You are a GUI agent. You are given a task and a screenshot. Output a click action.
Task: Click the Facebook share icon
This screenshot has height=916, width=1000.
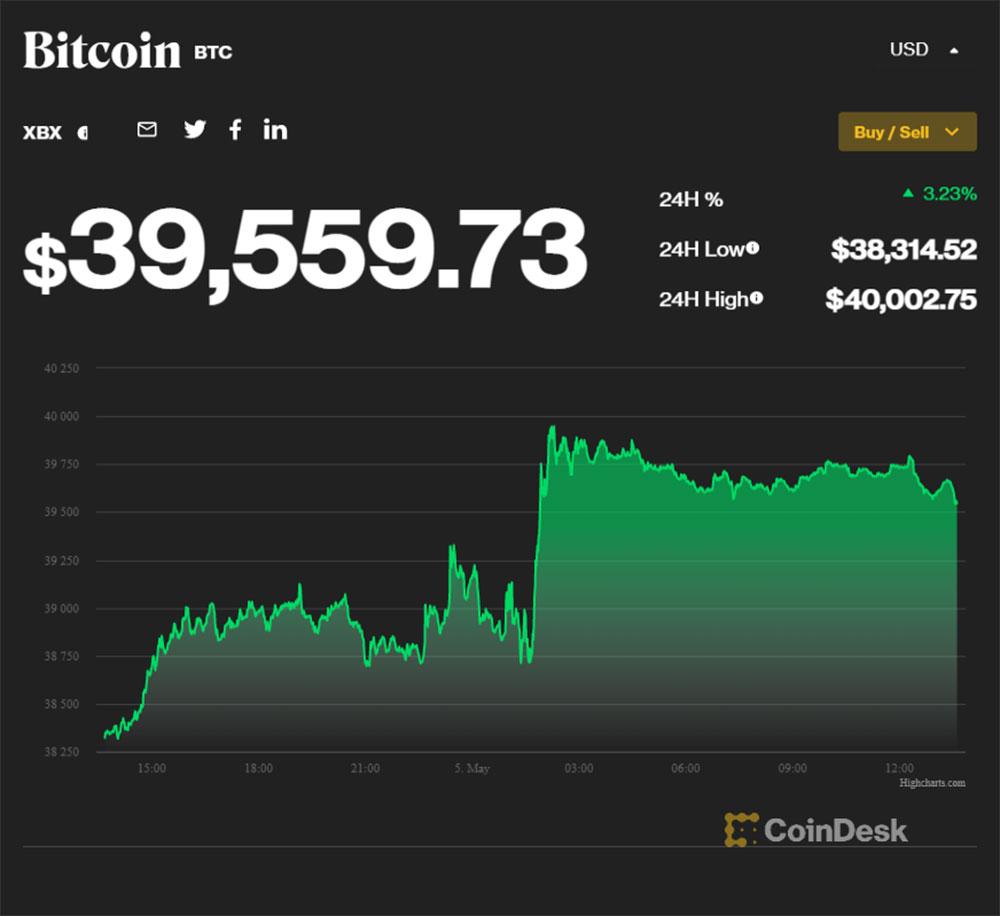click(235, 129)
